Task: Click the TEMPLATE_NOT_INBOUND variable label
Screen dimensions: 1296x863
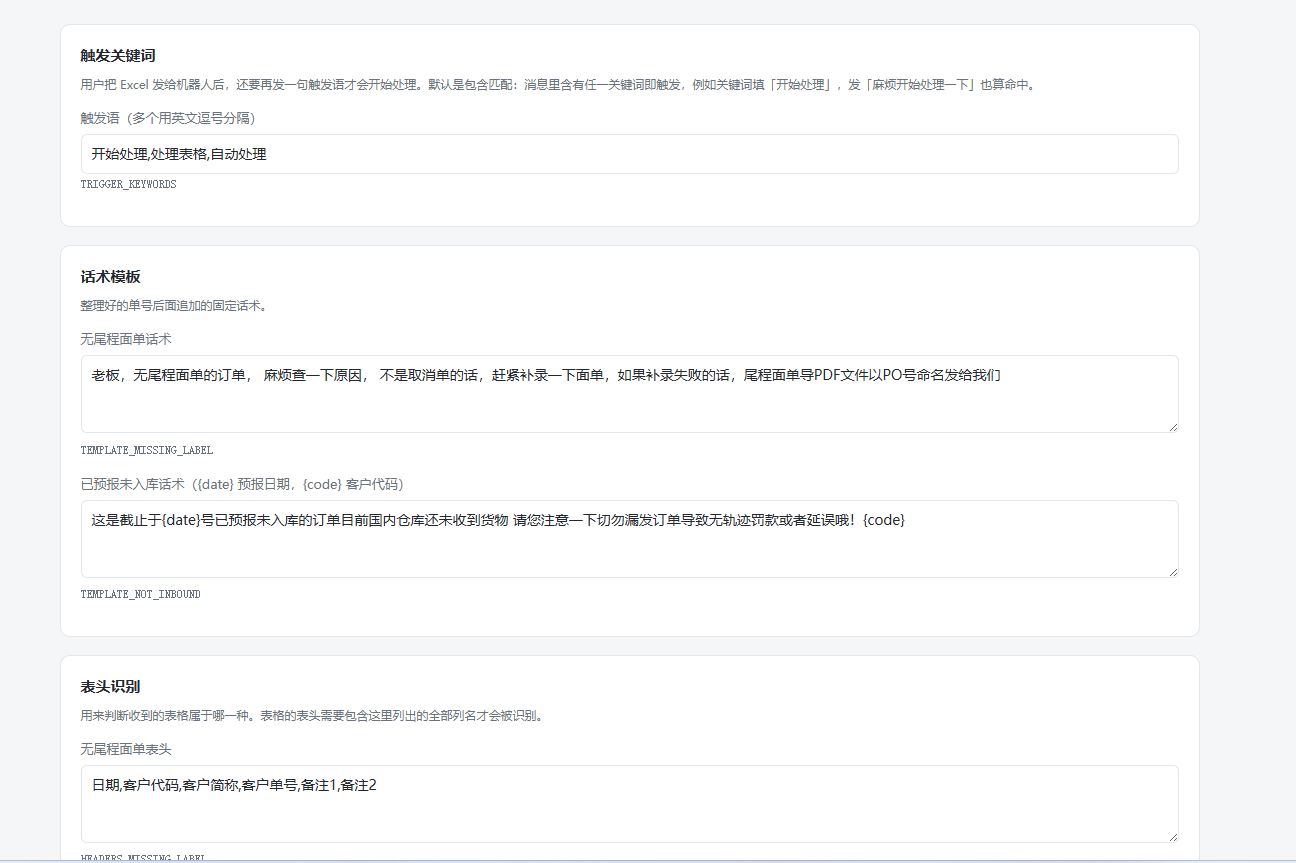Action: (x=141, y=595)
